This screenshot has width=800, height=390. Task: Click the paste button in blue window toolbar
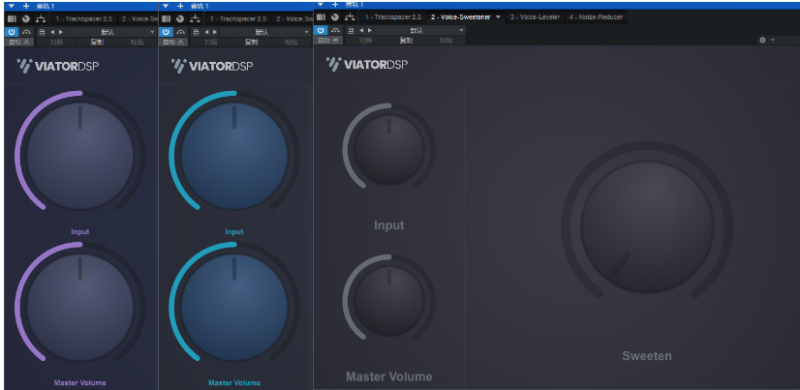click(x=291, y=42)
